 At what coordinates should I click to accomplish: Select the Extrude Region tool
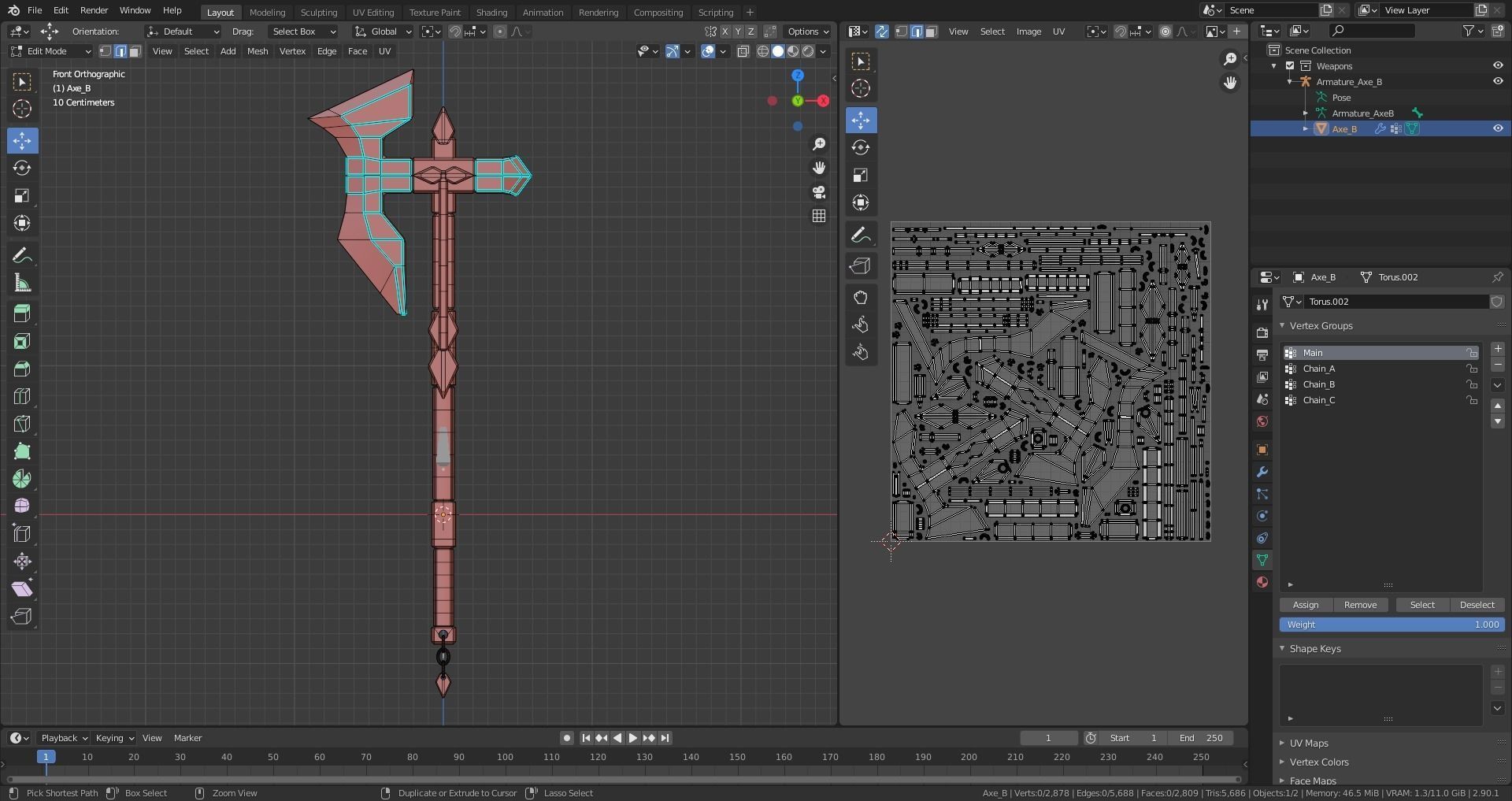pyautogui.click(x=22, y=313)
